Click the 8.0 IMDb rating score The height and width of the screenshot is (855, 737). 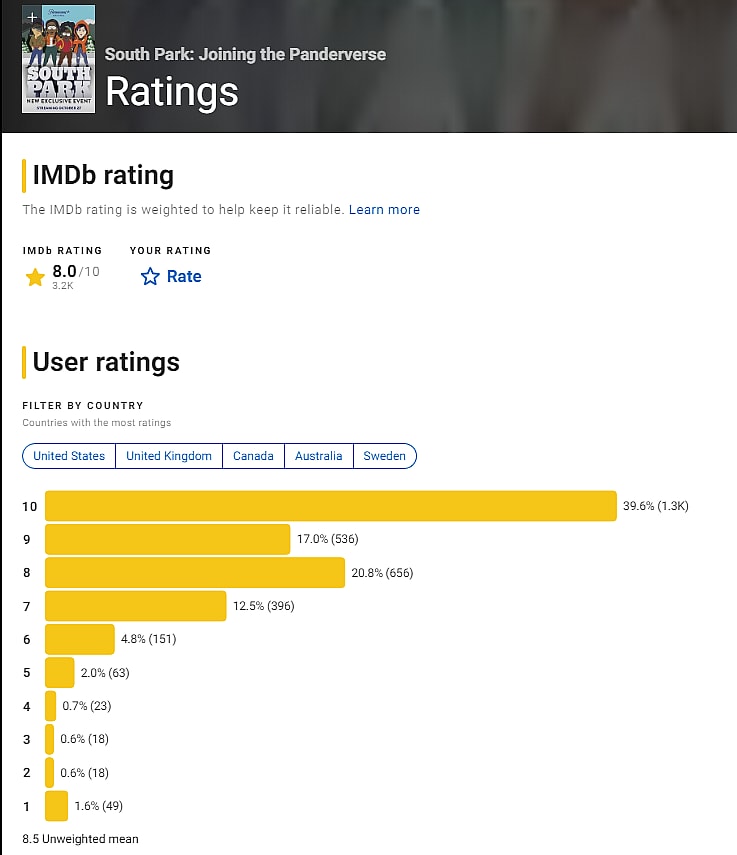point(64,271)
